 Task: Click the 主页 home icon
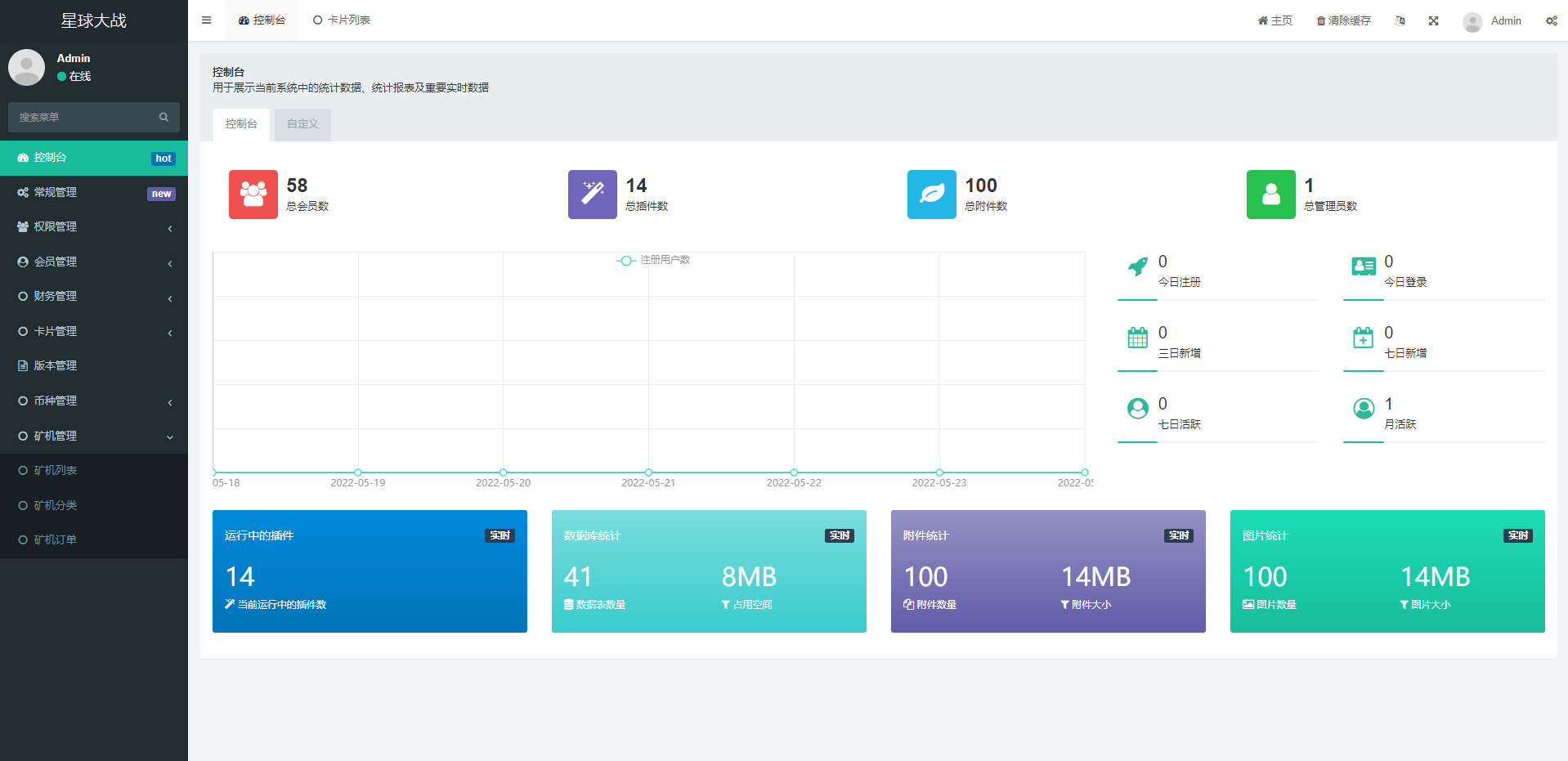[1261, 20]
